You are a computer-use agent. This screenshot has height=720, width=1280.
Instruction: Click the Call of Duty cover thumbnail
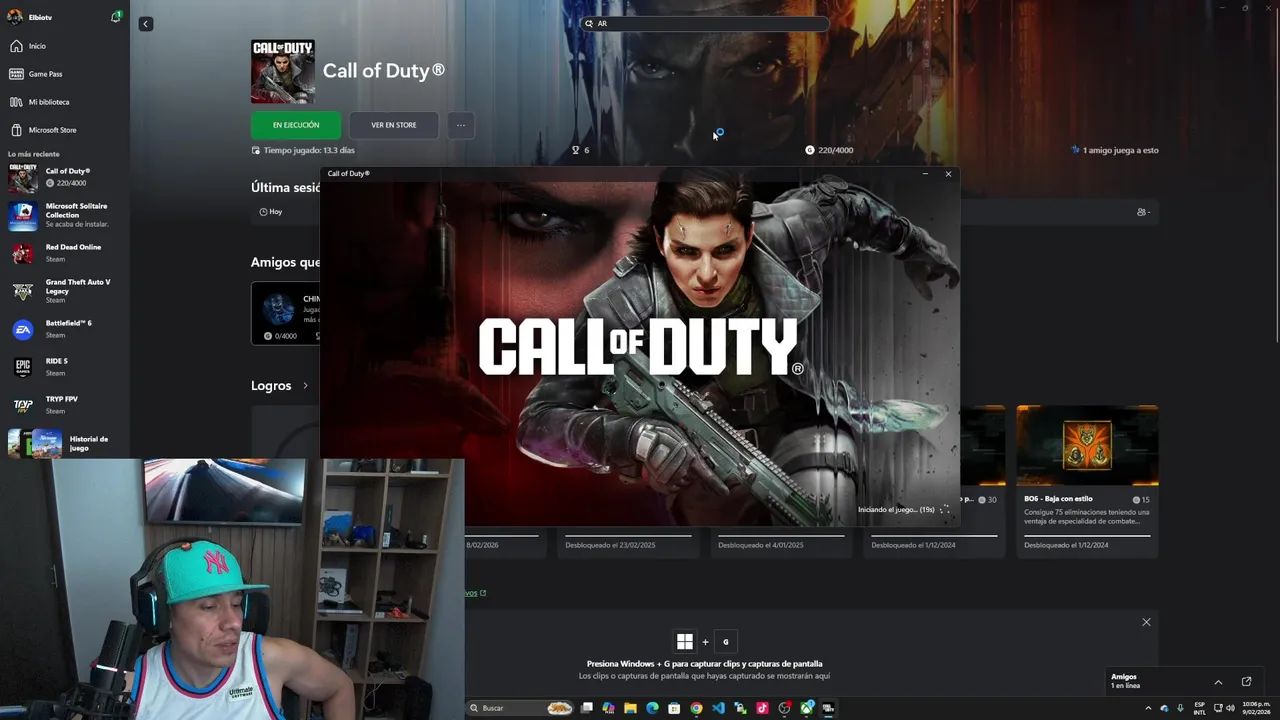(x=282, y=72)
